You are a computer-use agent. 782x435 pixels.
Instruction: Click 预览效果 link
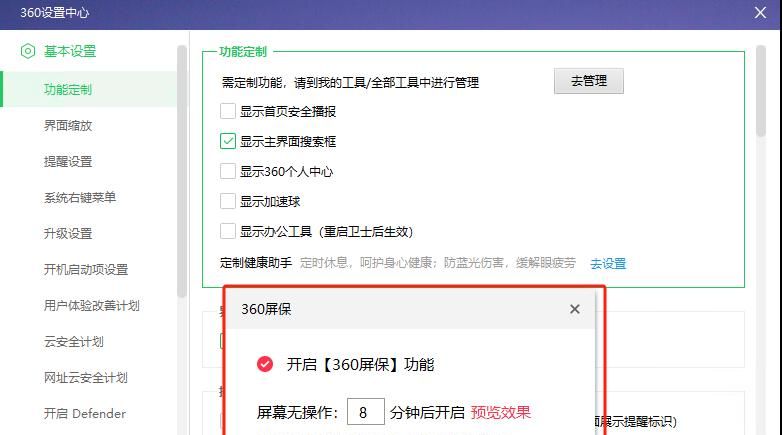point(501,413)
